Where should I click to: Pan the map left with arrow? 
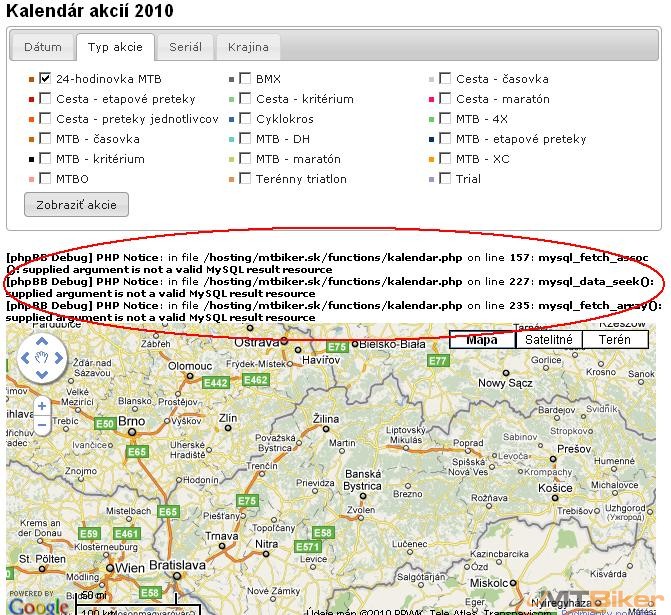pos(25,357)
